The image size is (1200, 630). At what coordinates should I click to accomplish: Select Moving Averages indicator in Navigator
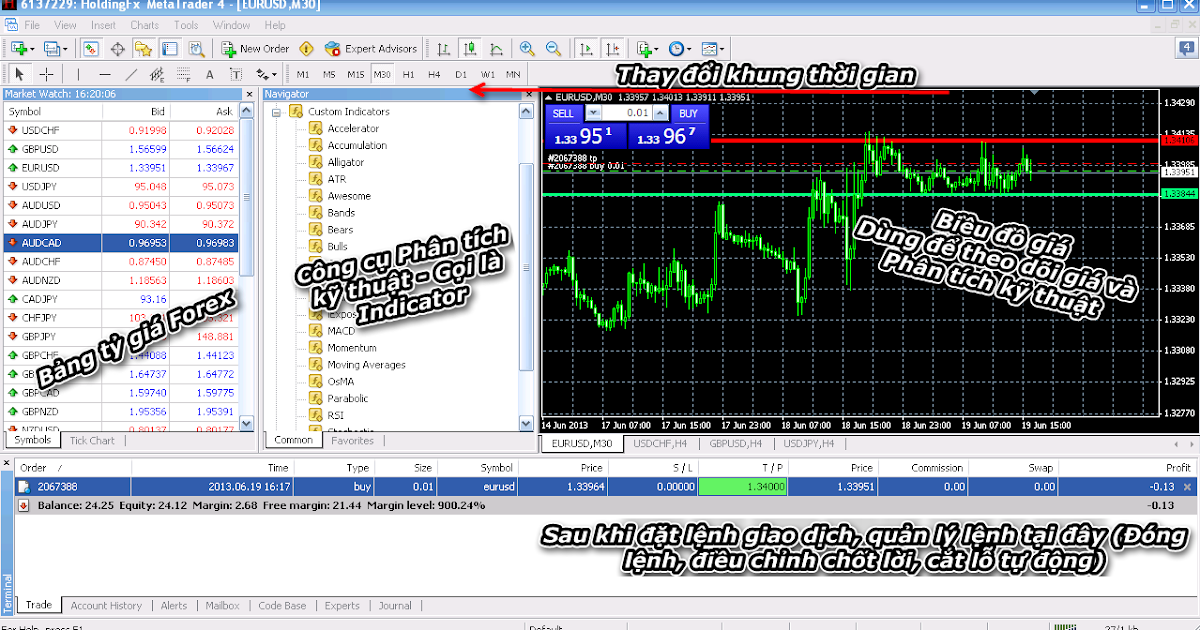[366, 365]
